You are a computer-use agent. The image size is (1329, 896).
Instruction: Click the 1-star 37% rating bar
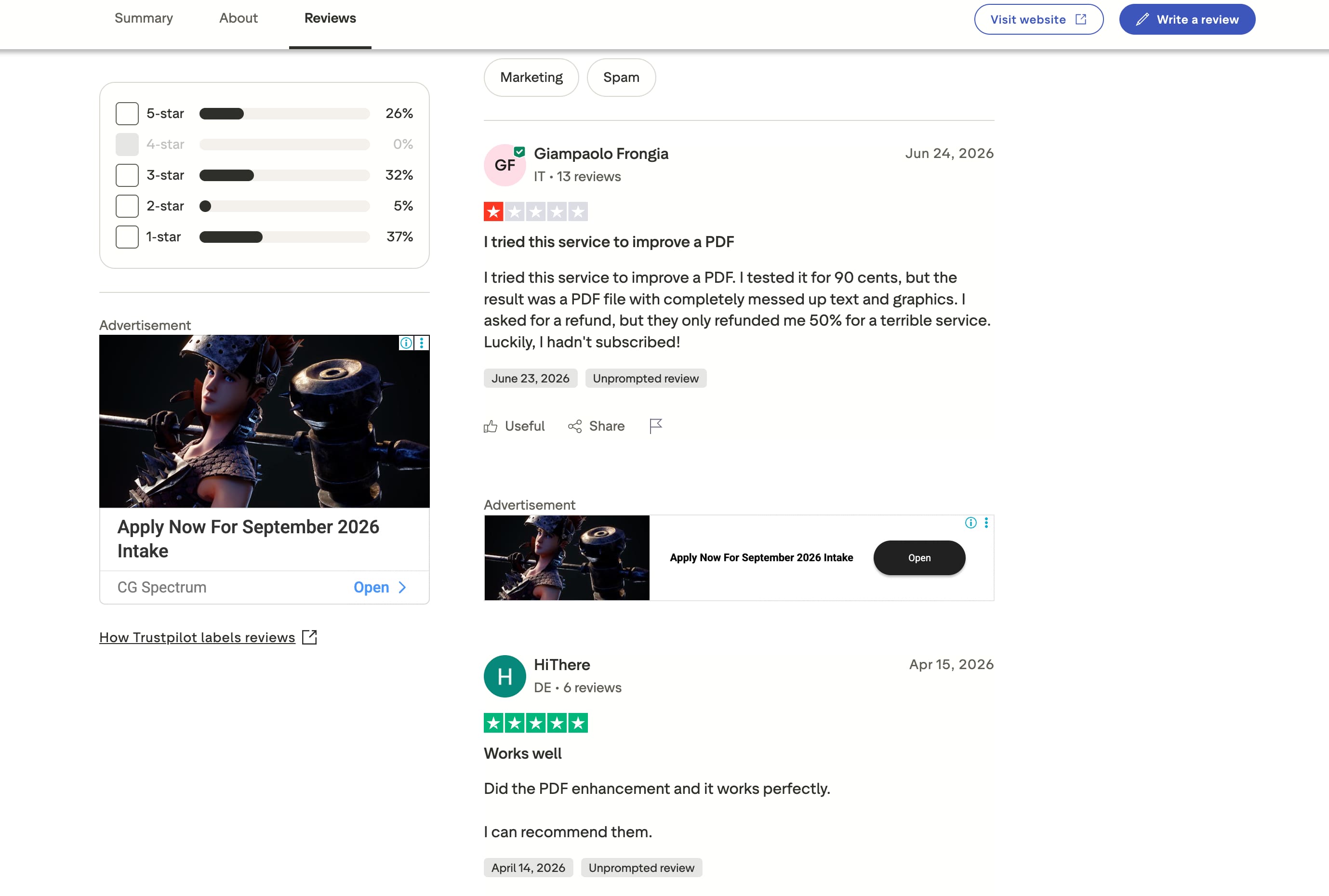(x=284, y=237)
